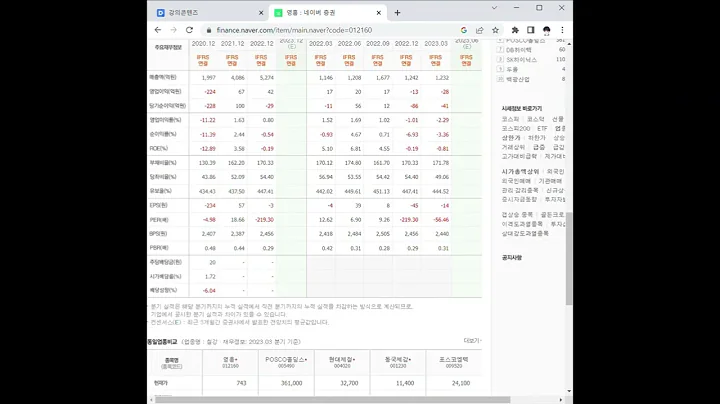Click the vertical scrollbar thumb
The image size is (720, 404).
[569, 258]
